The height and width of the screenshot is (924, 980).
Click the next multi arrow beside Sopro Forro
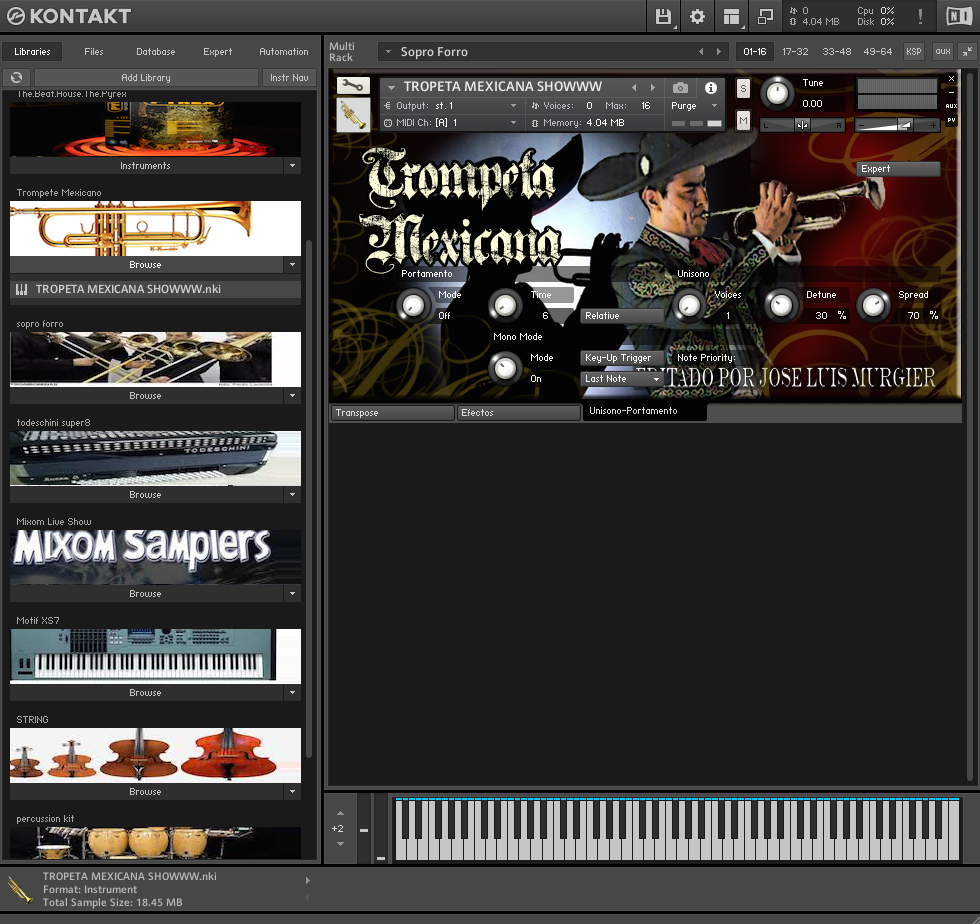[x=719, y=52]
